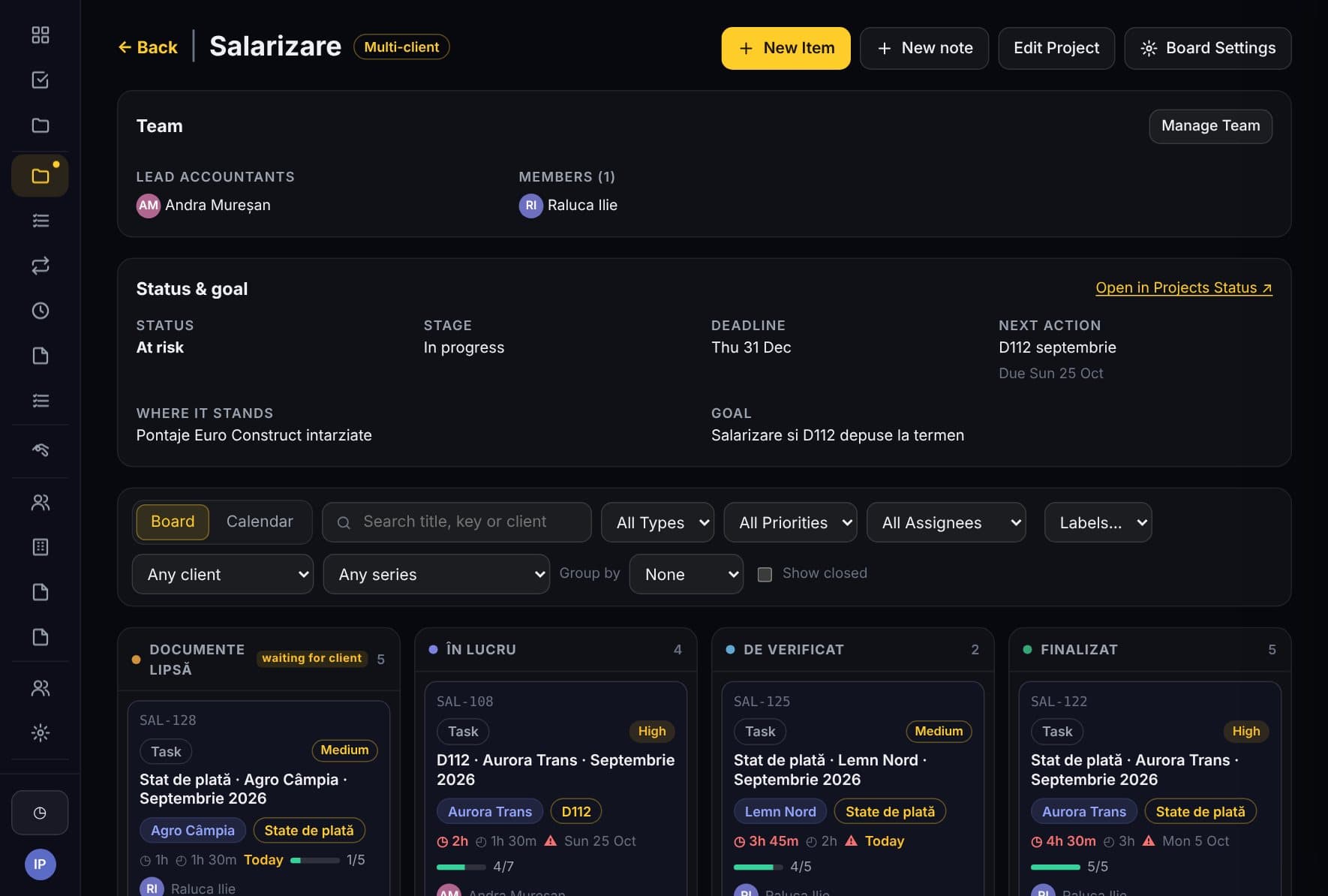Click the Agro Câmpia client tag
Viewport: 1328px width, 896px height.
[x=193, y=831]
